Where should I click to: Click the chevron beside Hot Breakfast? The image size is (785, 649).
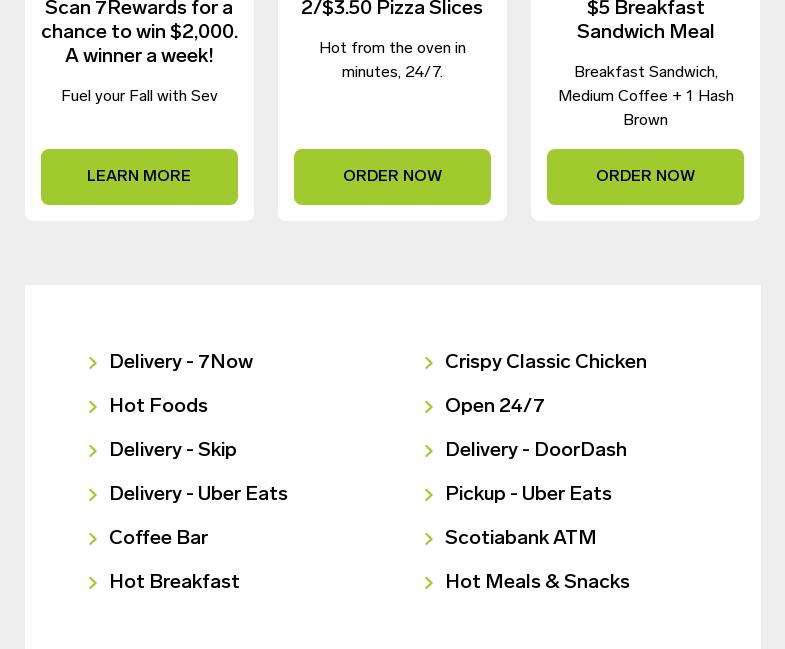93,583
